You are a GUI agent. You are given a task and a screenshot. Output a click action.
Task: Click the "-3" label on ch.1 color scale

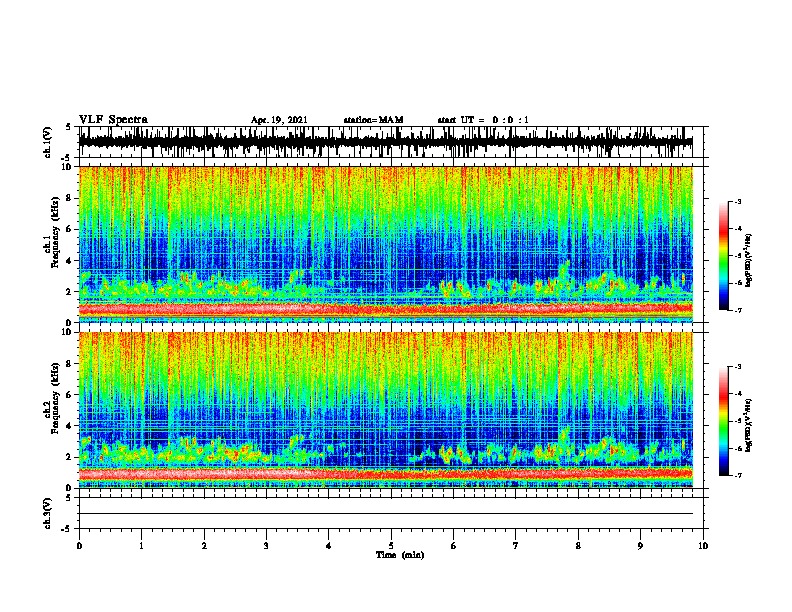[x=738, y=201]
